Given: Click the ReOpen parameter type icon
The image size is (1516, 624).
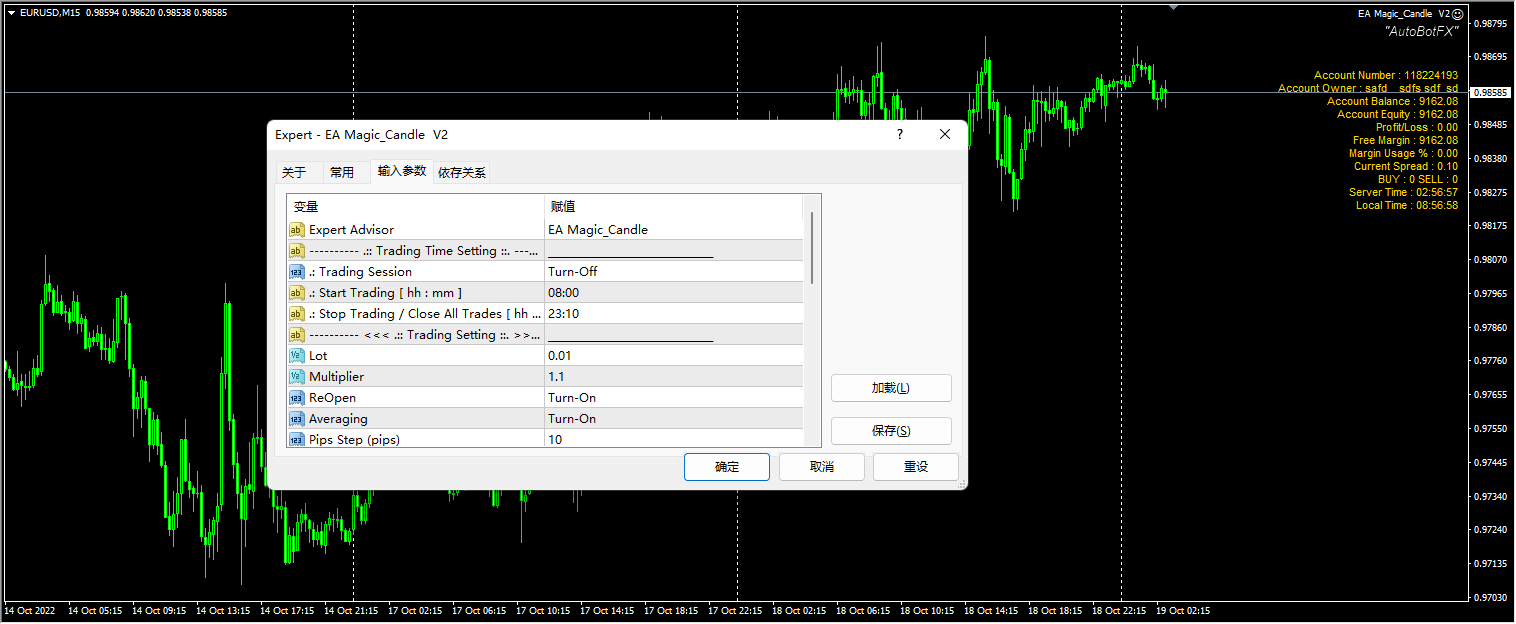Looking at the screenshot, I should click(296, 398).
